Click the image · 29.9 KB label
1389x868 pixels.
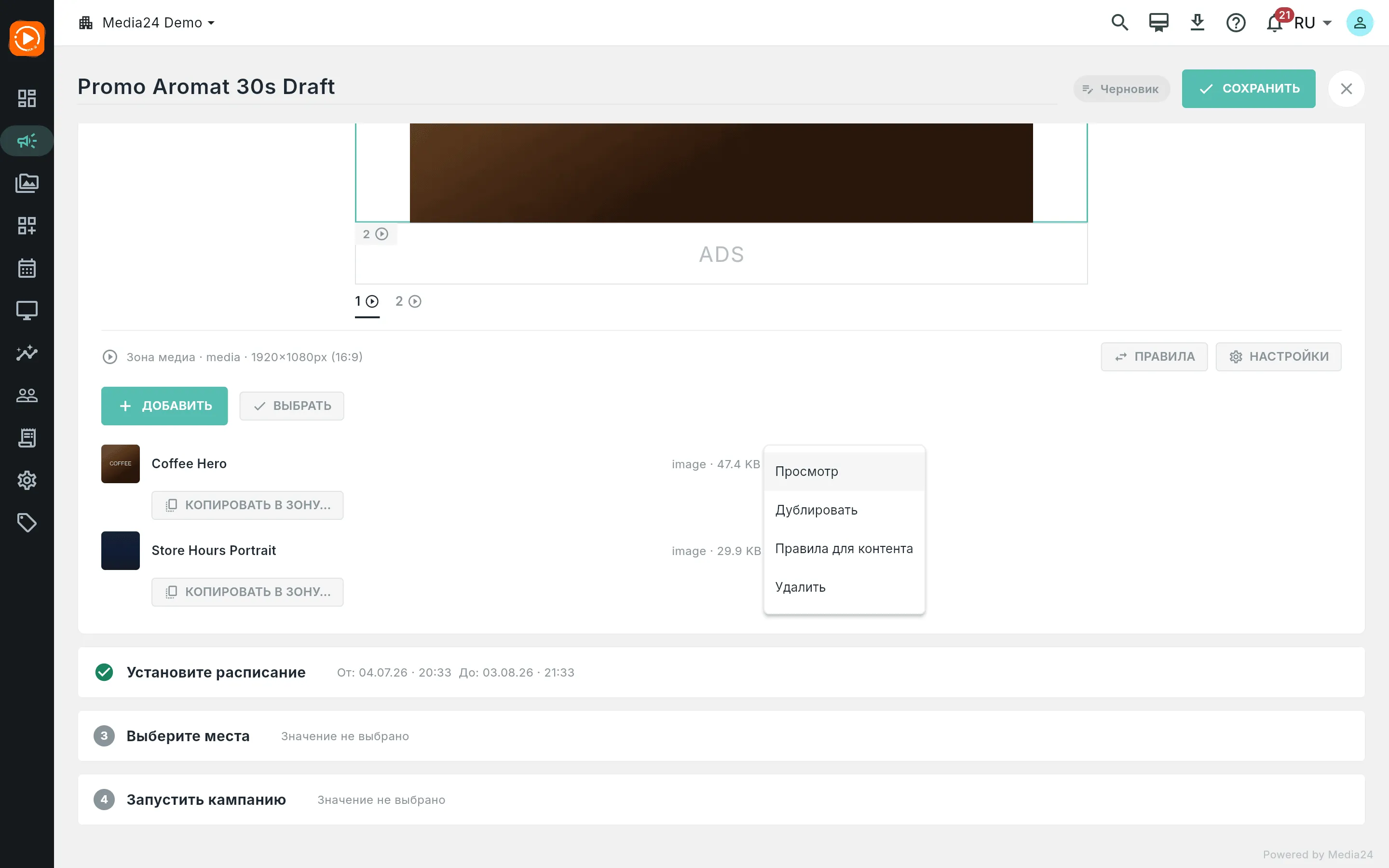(716, 551)
